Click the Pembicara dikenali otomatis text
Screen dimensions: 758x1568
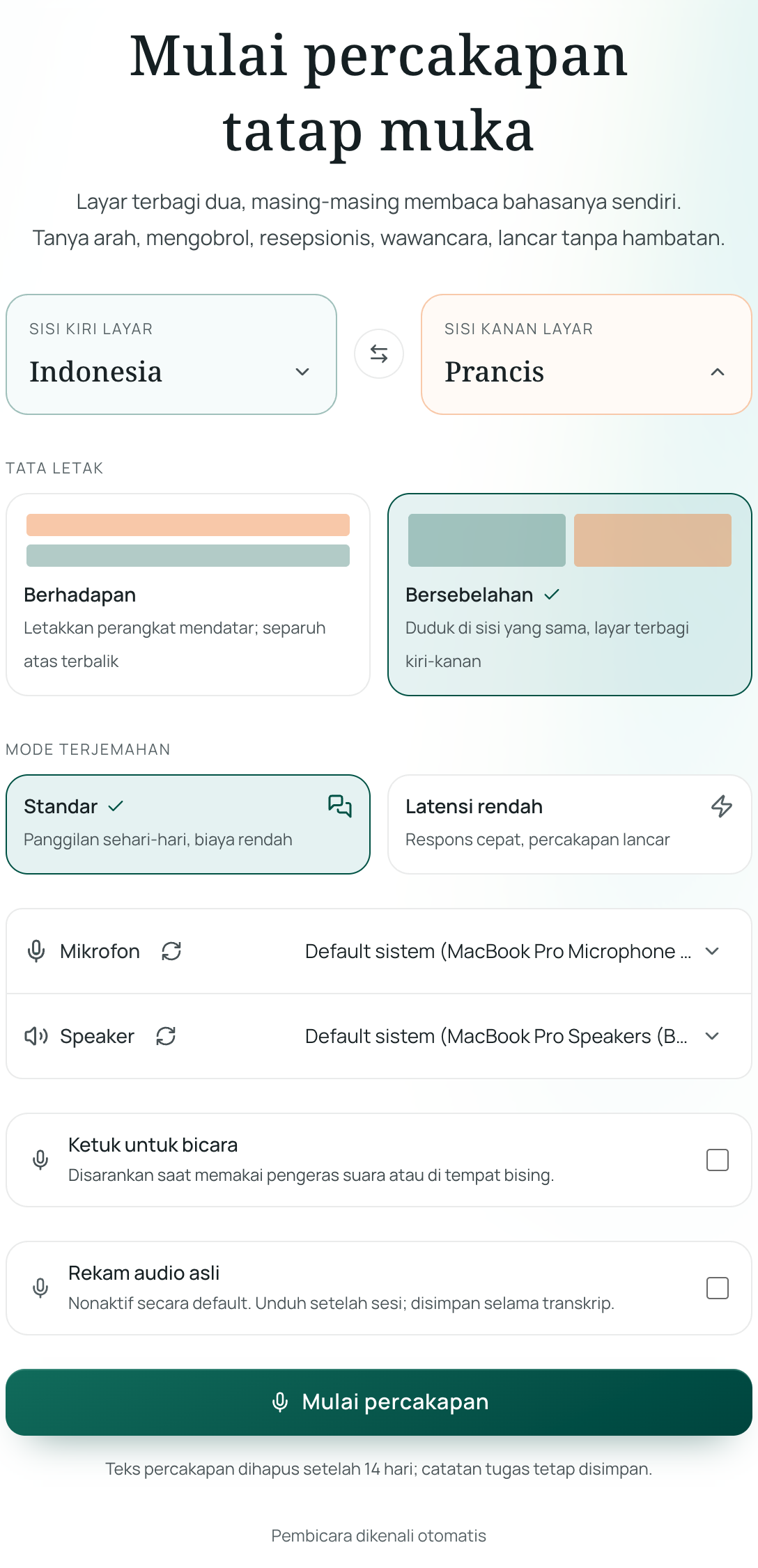[379, 1536]
